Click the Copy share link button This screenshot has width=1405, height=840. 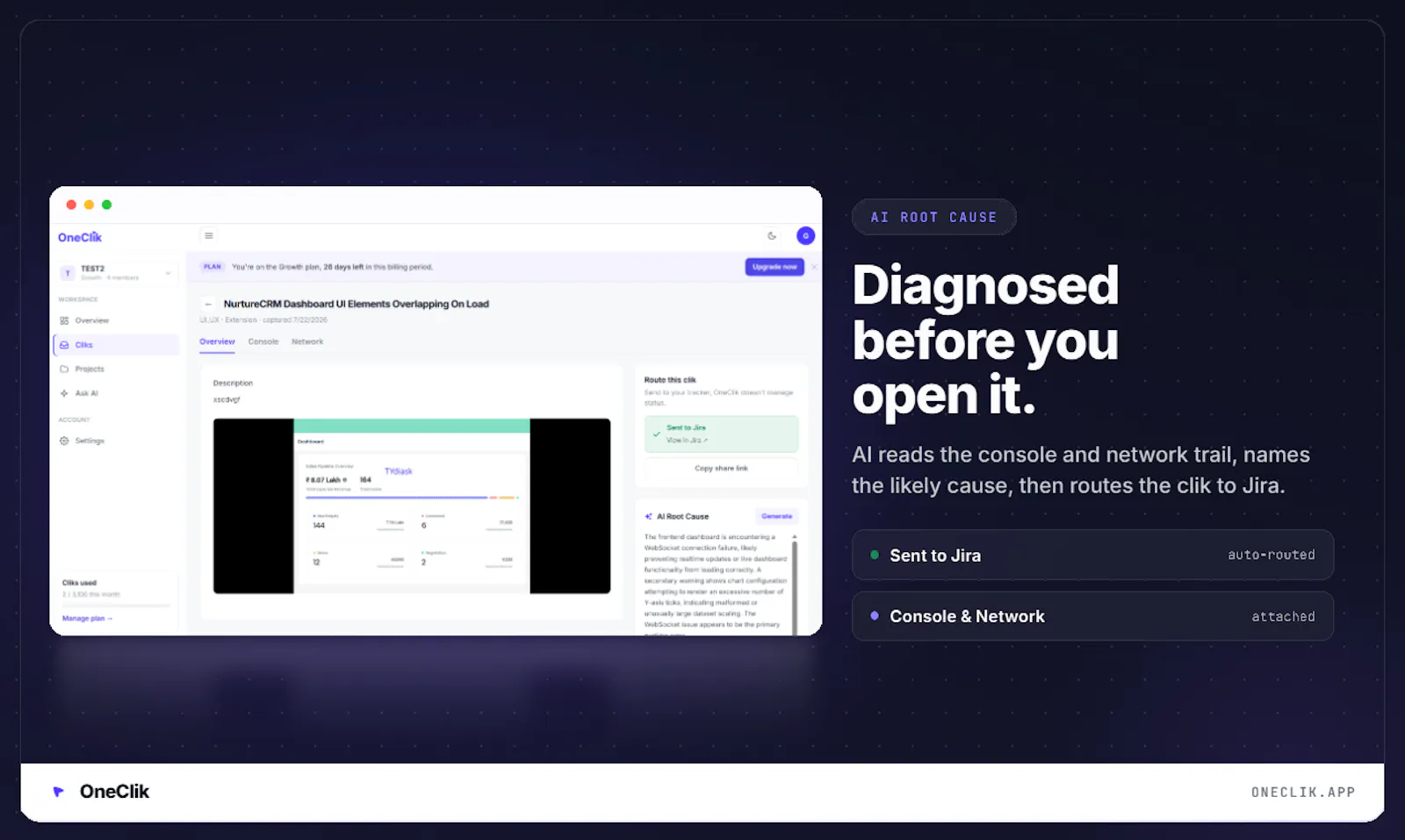click(721, 469)
